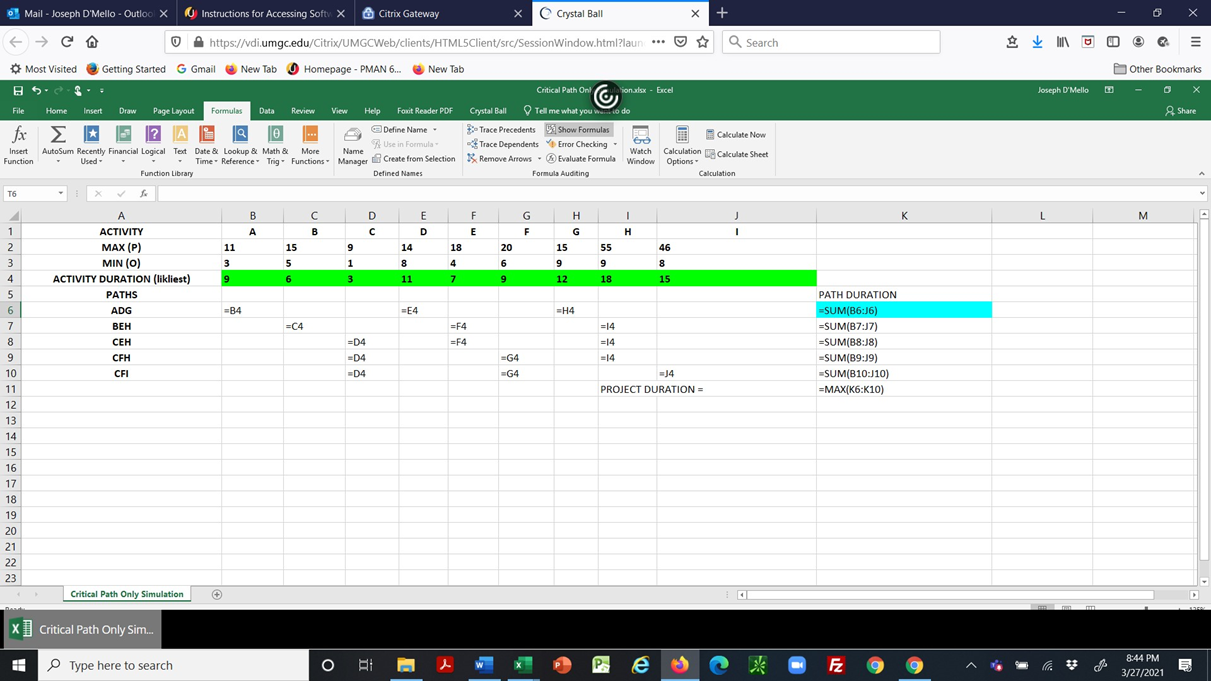
Task: Open the Logical functions library
Action: coord(153,146)
